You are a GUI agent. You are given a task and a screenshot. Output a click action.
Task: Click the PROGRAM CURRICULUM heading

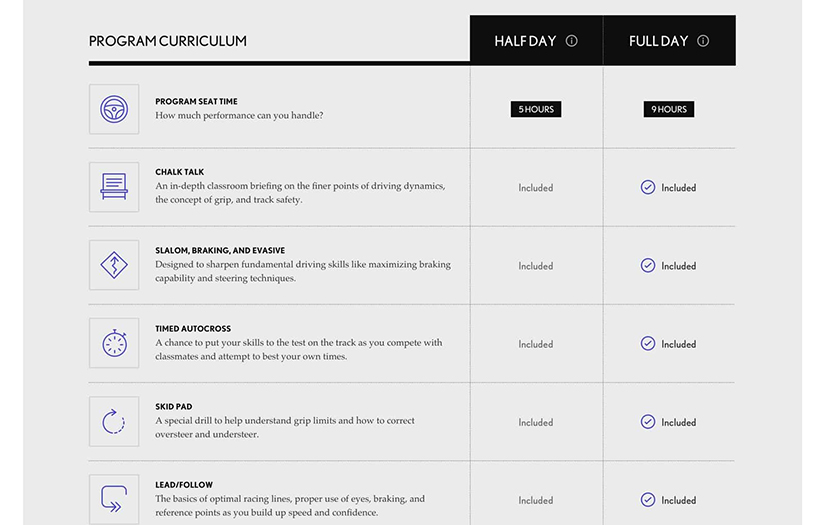[x=167, y=41]
